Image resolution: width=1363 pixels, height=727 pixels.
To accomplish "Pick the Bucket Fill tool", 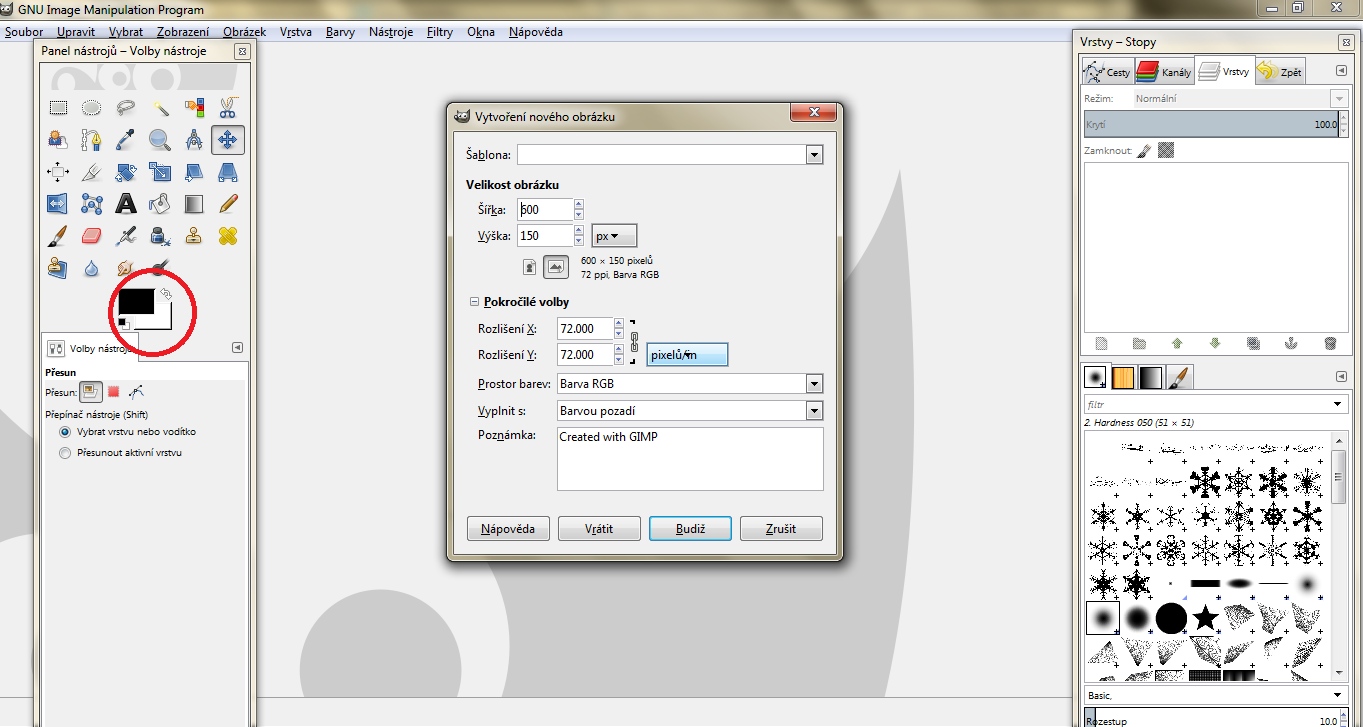I will click(160, 204).
